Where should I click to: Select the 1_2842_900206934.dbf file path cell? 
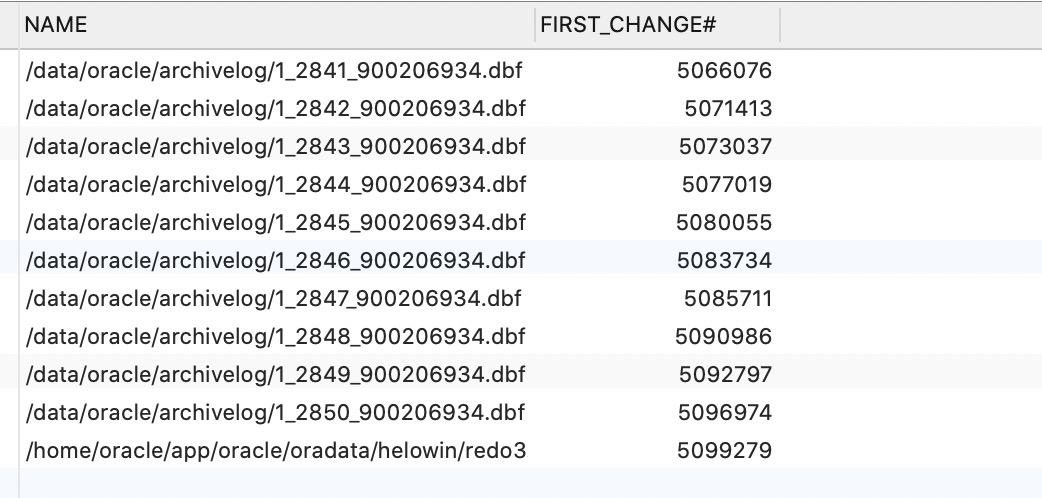point(275,109)
